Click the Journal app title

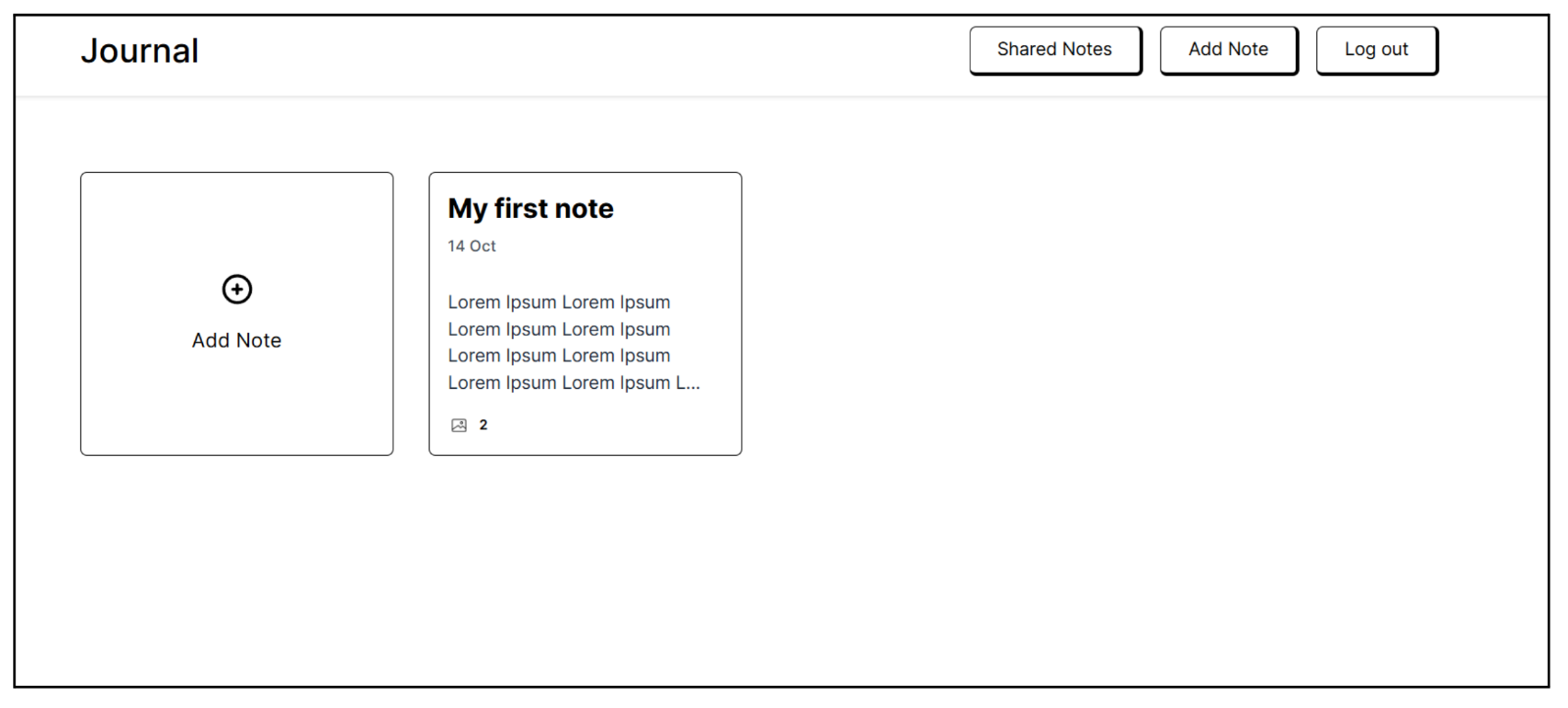(x=140, y=51)
